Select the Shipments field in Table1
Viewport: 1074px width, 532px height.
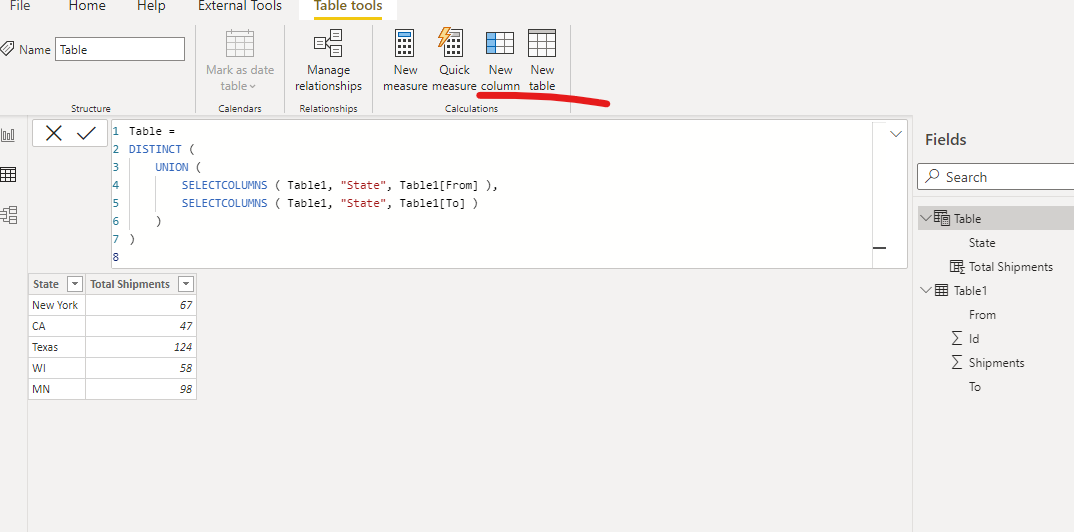[996, 362]
